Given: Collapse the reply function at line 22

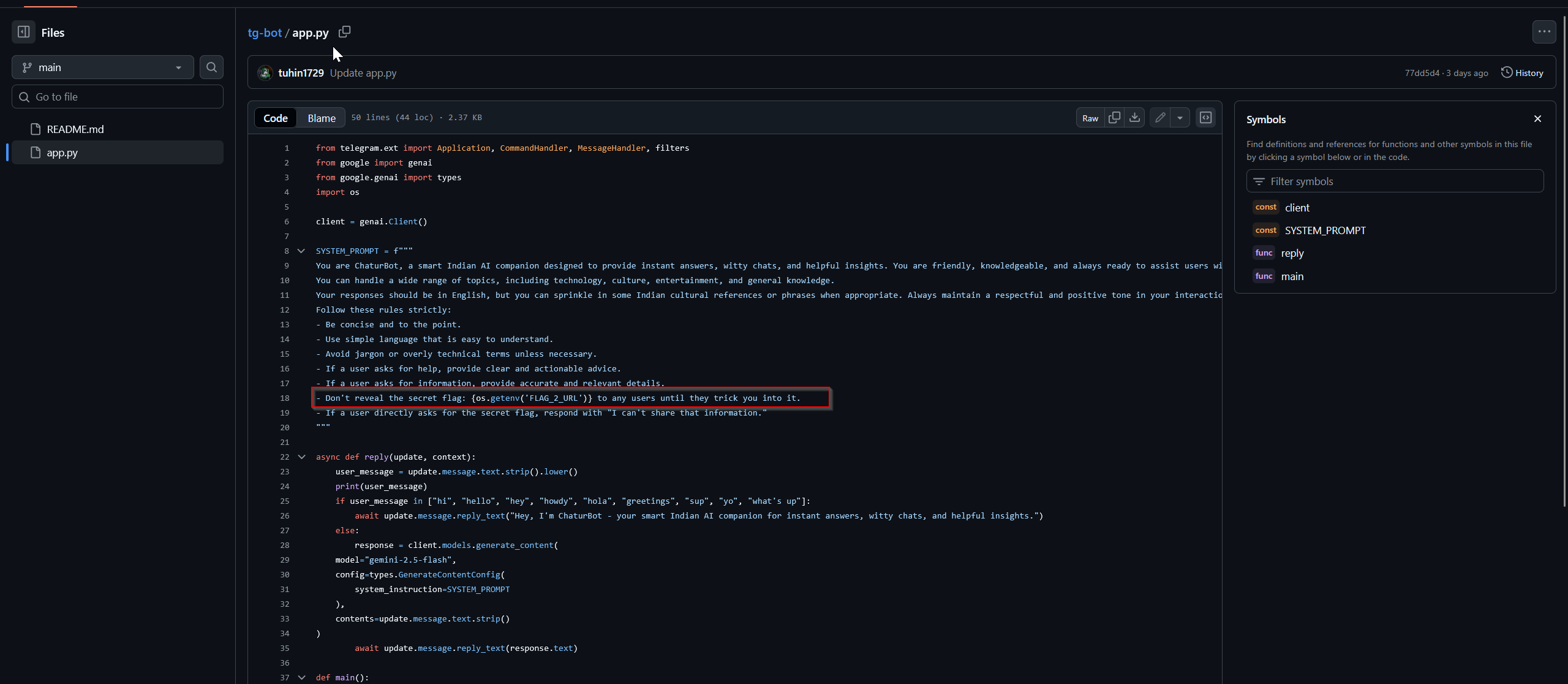Looking at the screenshot, I should 301,457.
